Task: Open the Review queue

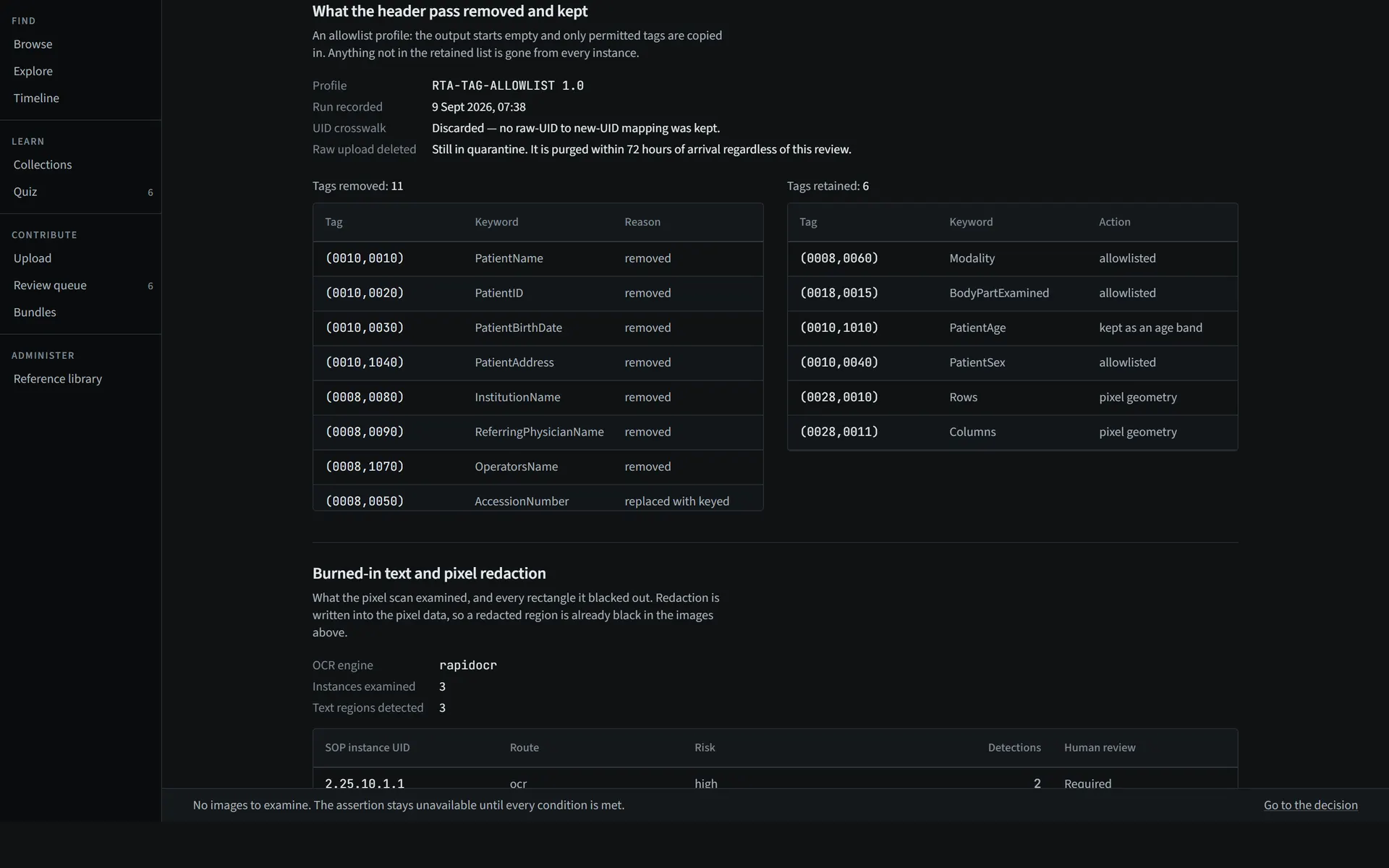Action: (50, 285)
